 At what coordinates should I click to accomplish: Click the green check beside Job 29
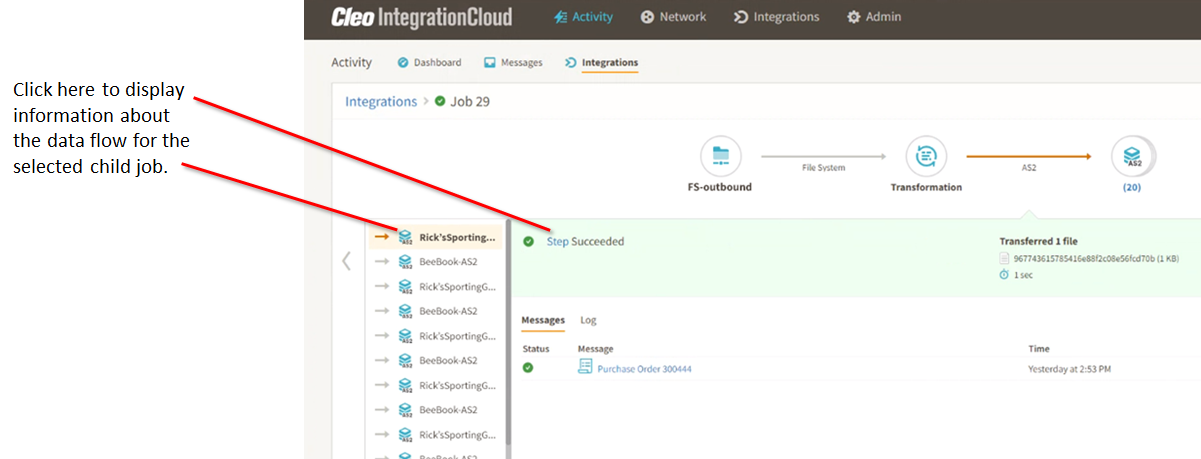(x=440, y=101)
